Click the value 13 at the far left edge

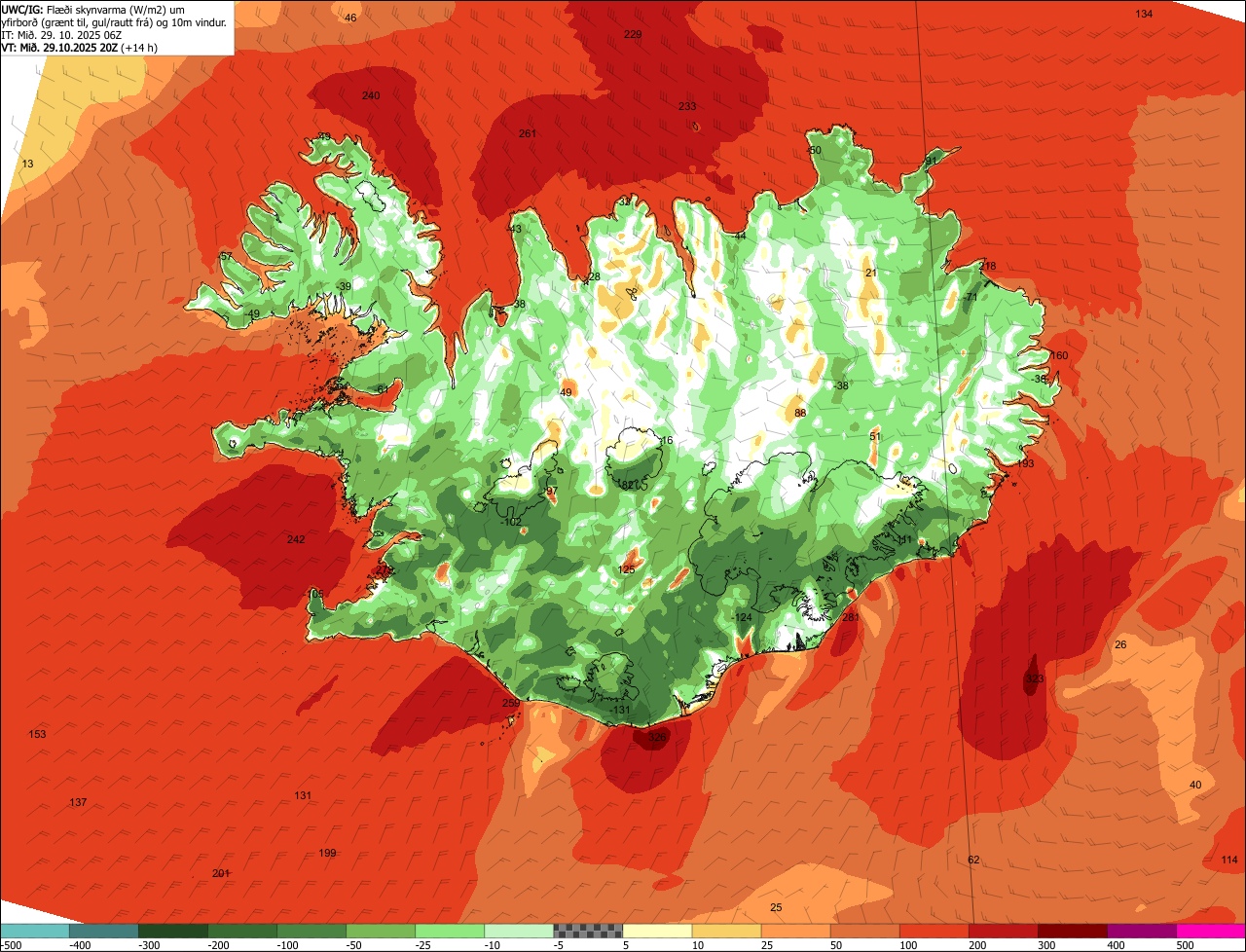point(27,164)
